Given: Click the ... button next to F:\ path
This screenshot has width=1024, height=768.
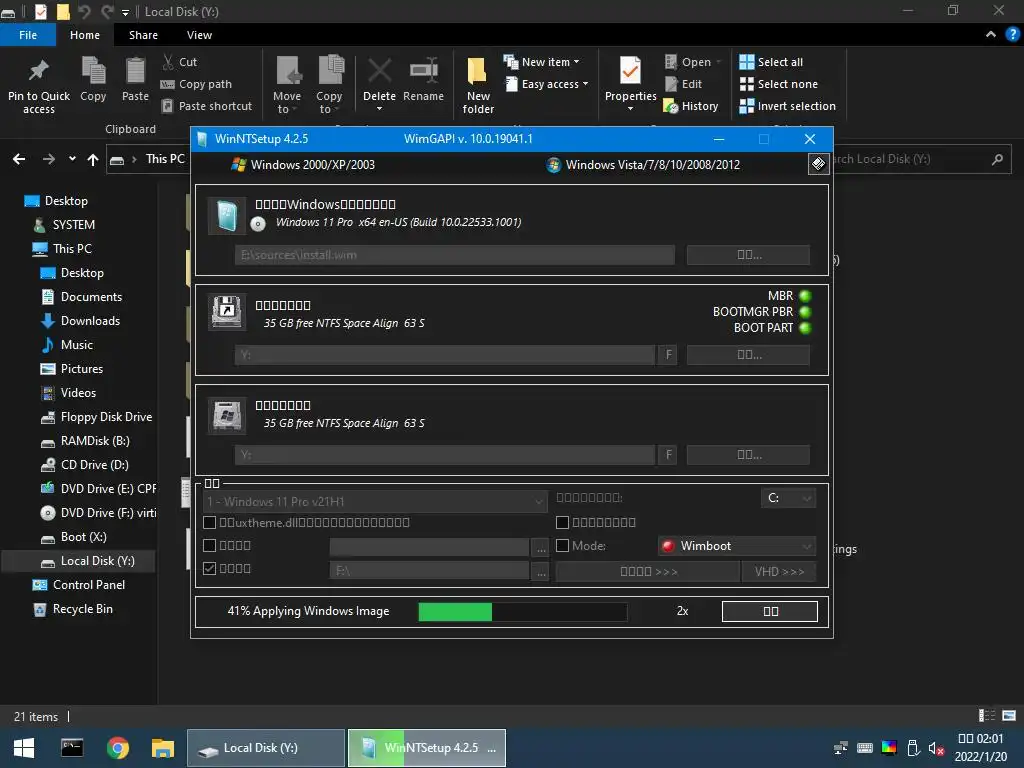Looking at the screenshot, I should coord(541,571).
